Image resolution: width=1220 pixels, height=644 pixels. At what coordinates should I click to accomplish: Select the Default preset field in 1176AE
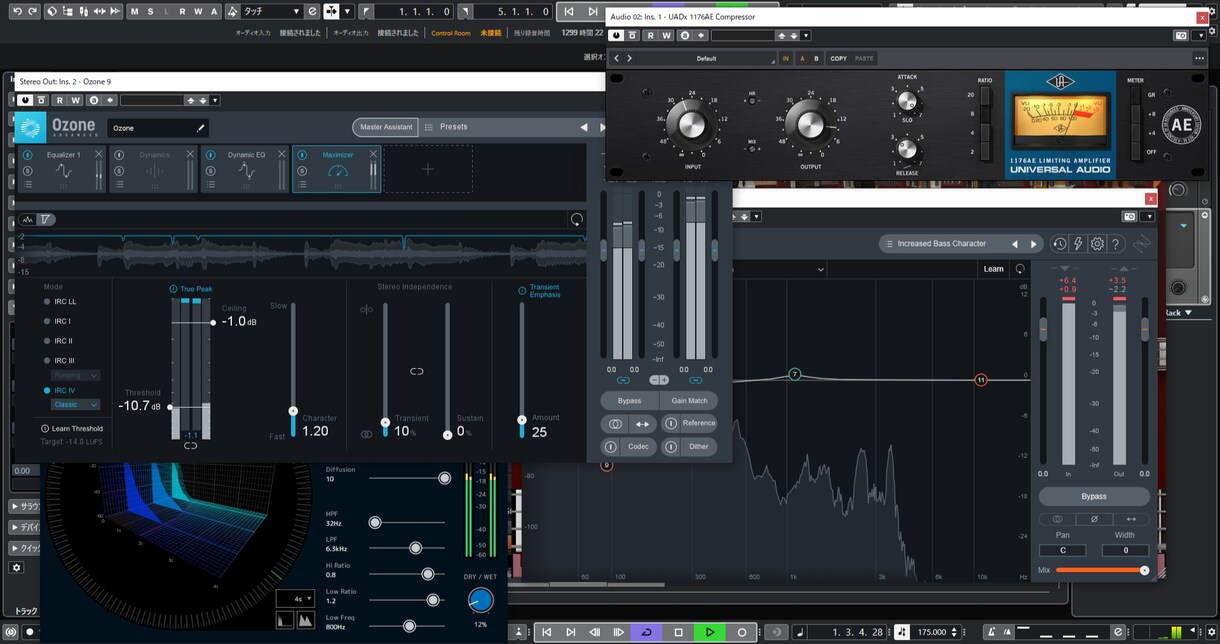(x=707, y=58)
